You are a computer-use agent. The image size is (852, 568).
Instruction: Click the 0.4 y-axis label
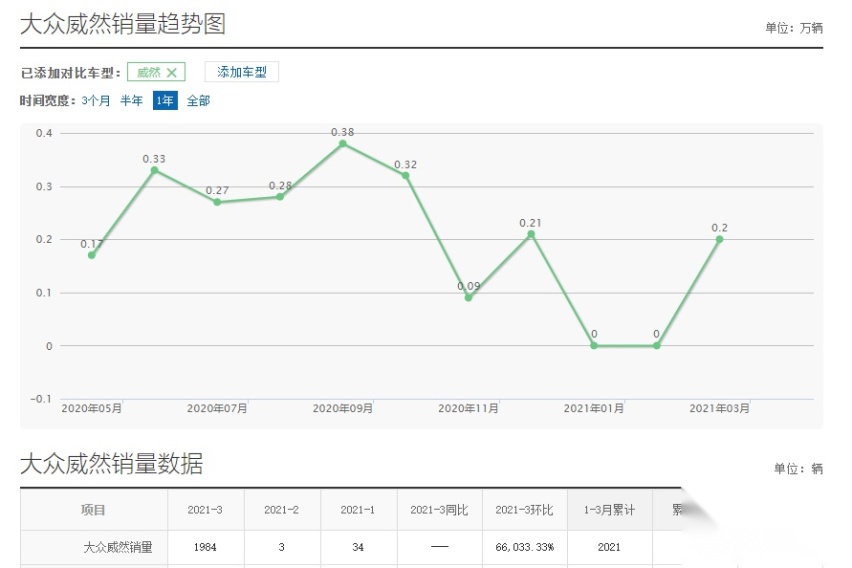[x=44, y=133]
